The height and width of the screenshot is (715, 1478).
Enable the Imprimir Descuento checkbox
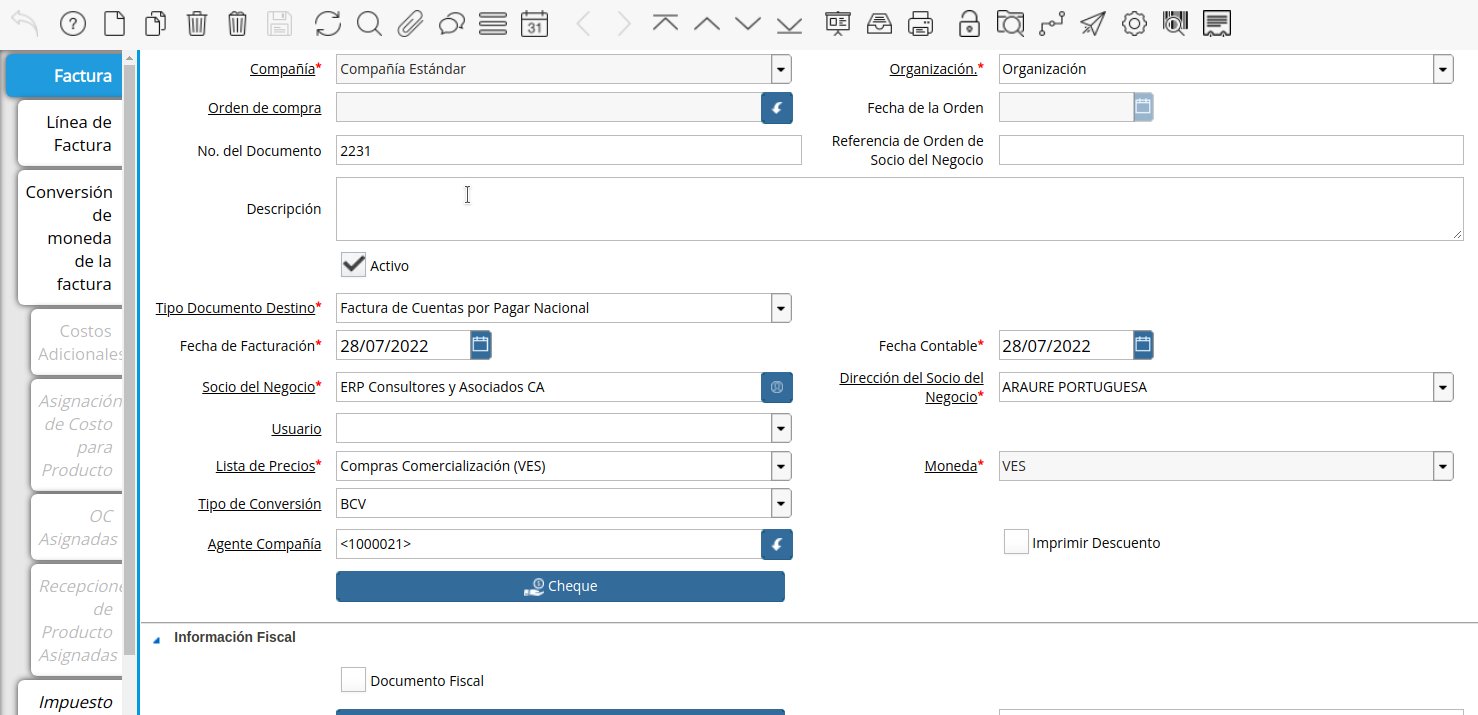pyautogui.click(x=1016, y=542)
